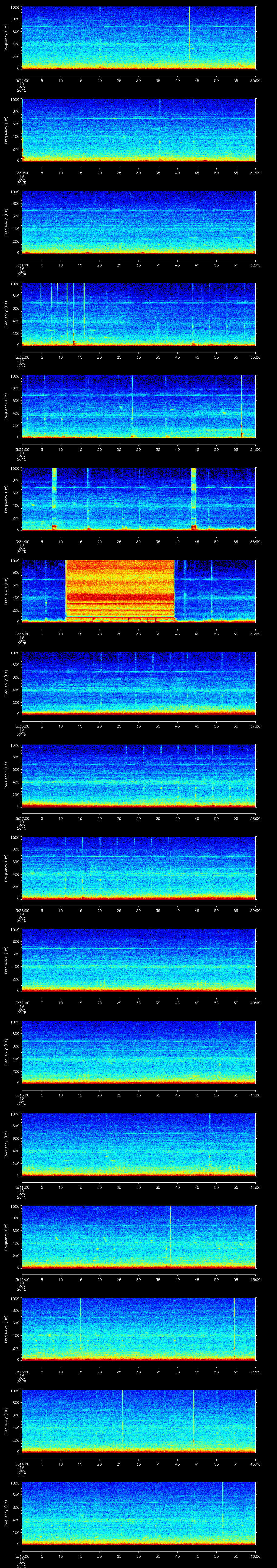Click the 3:45:00 start time label
This screenshot has height=1568, width=277.
coord(21,1556)
